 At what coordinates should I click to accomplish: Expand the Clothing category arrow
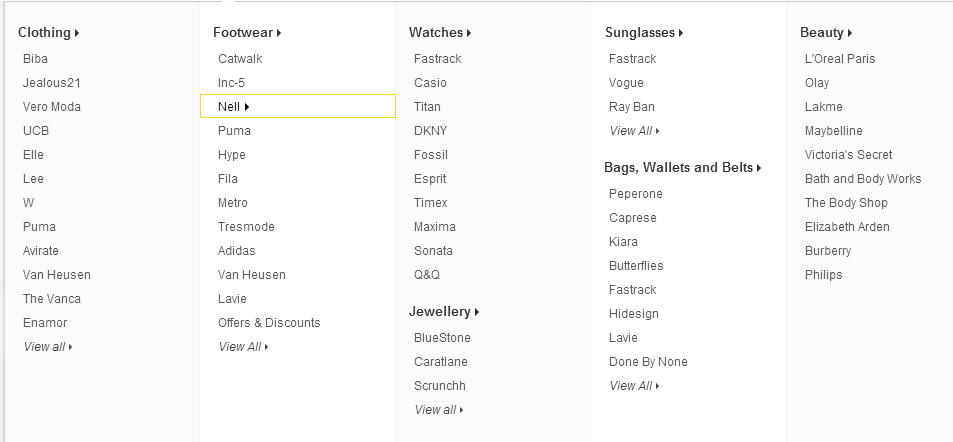point(77,33)
